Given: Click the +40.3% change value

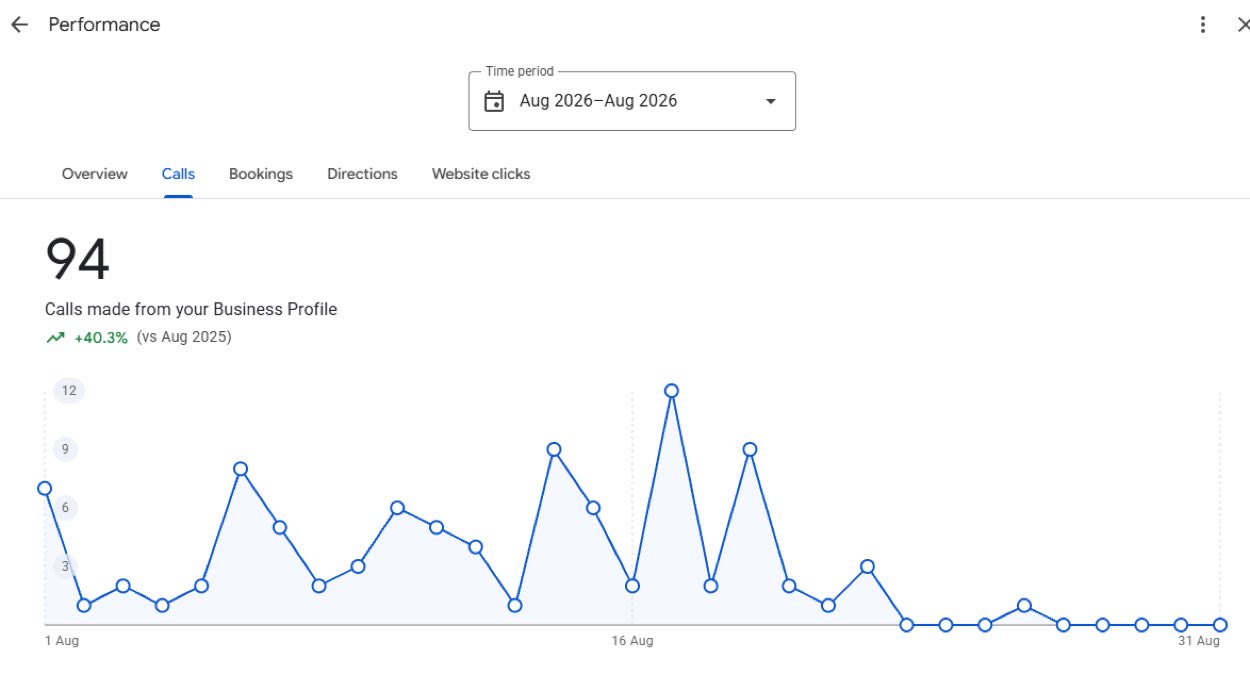Looking at the screenshot, I should point(101,338).
